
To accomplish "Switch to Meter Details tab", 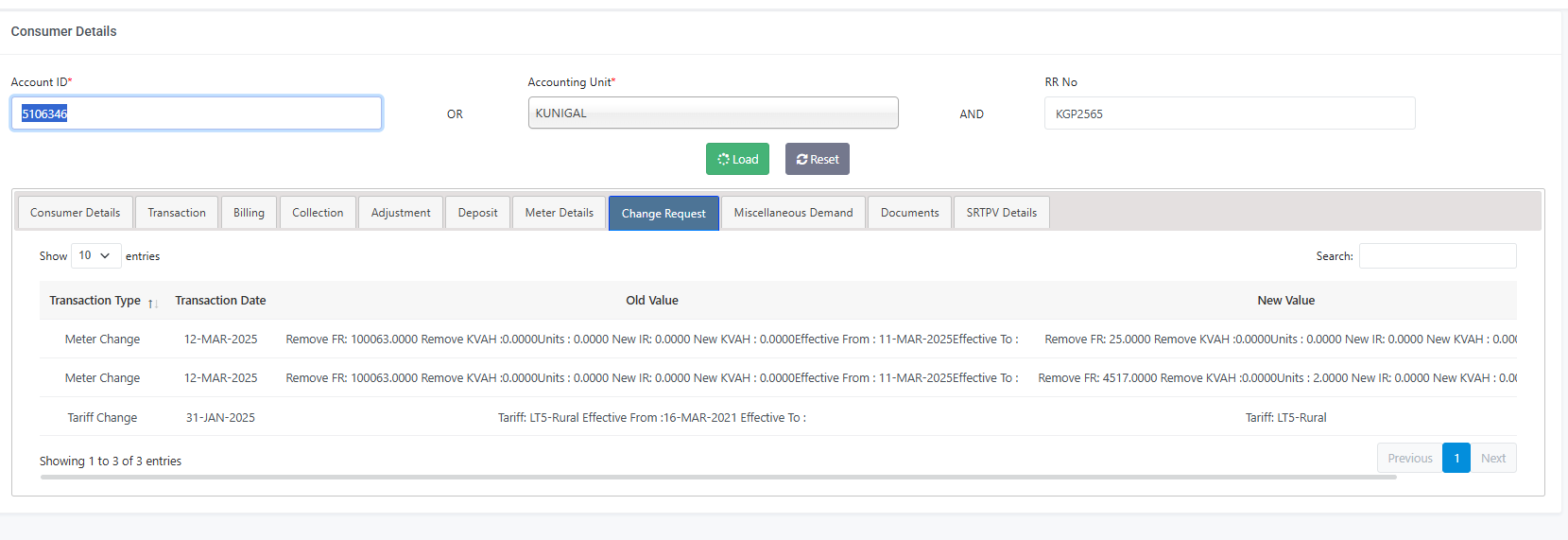I will 560,213.
